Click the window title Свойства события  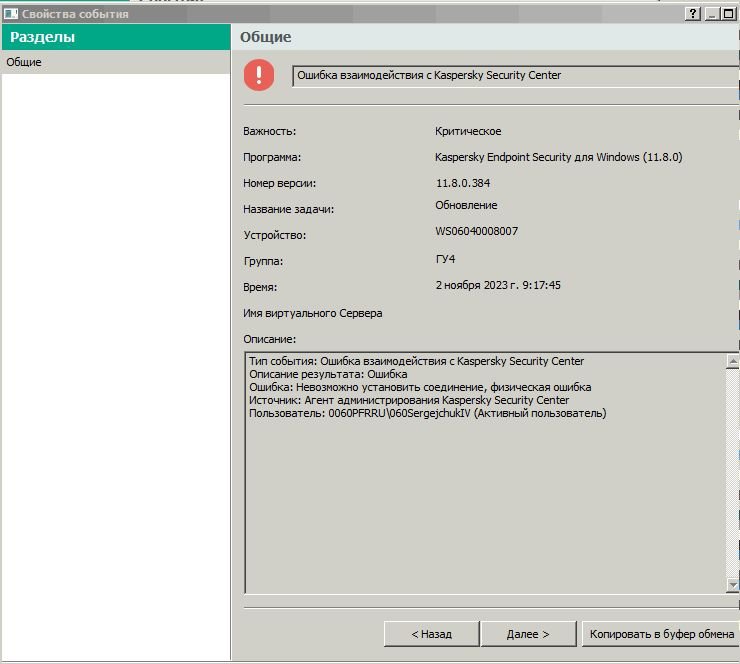coord(75,14)
